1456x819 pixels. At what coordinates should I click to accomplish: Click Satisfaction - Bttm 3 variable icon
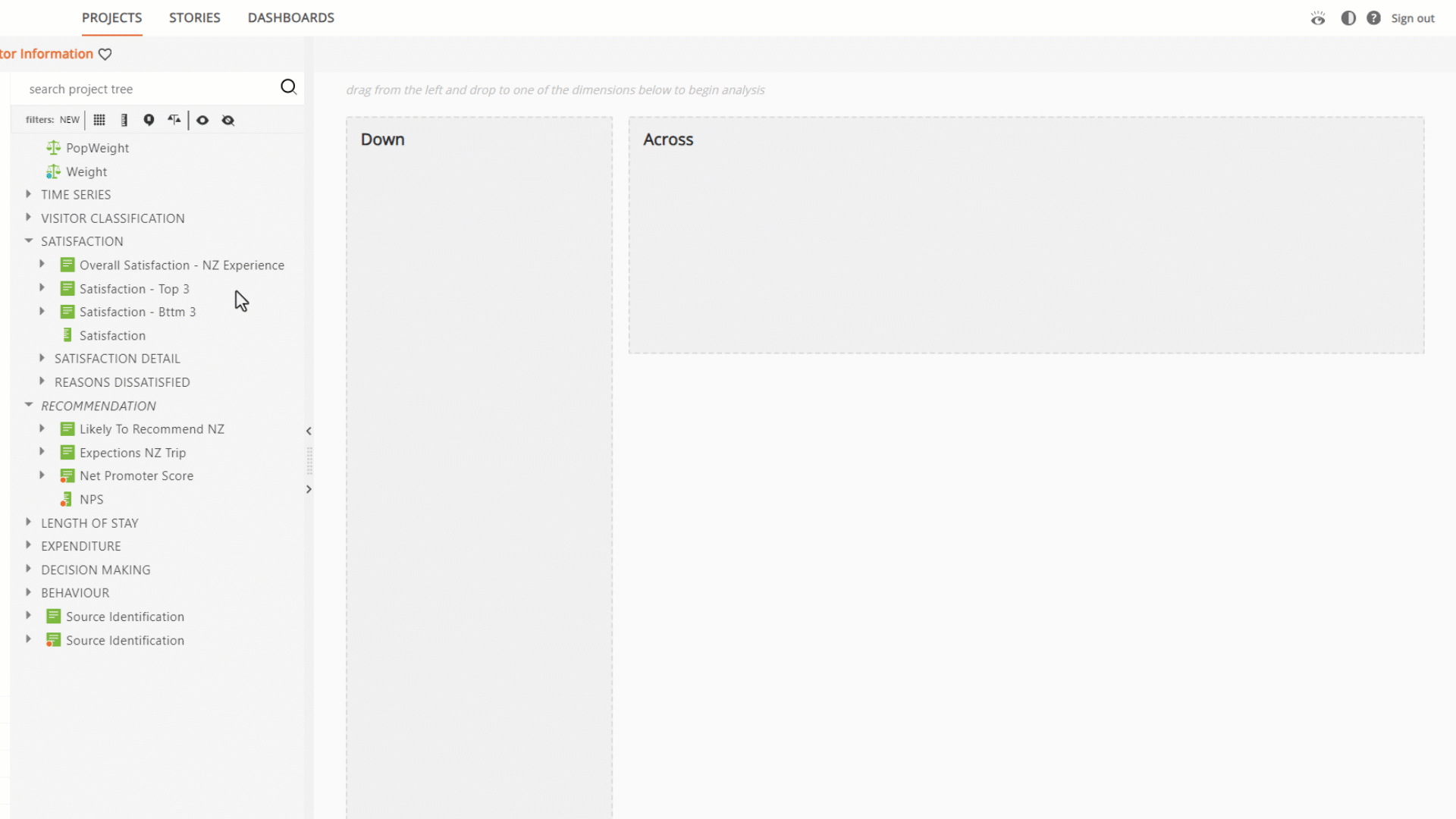67,312
